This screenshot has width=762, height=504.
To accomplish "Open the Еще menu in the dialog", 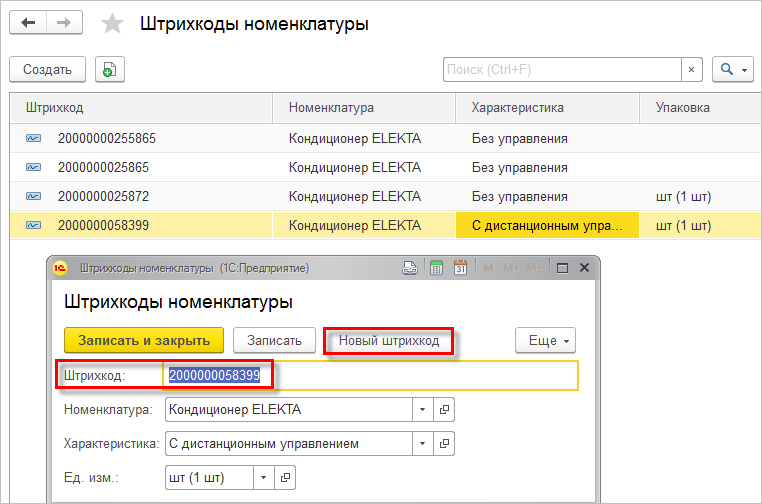I will pos(547,341).
